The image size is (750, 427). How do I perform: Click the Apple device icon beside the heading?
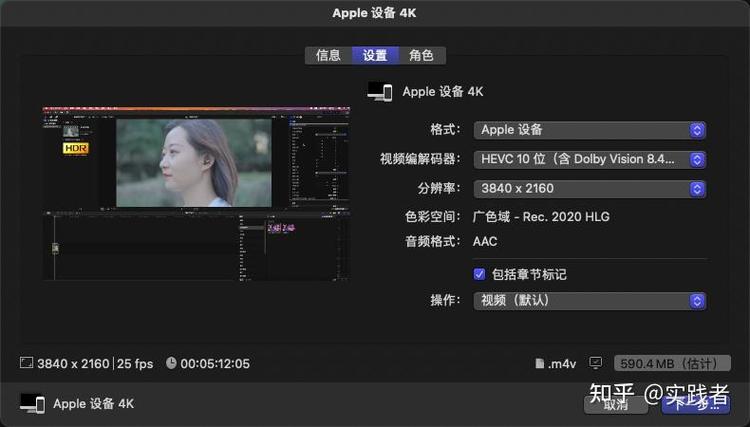(380, 91)
